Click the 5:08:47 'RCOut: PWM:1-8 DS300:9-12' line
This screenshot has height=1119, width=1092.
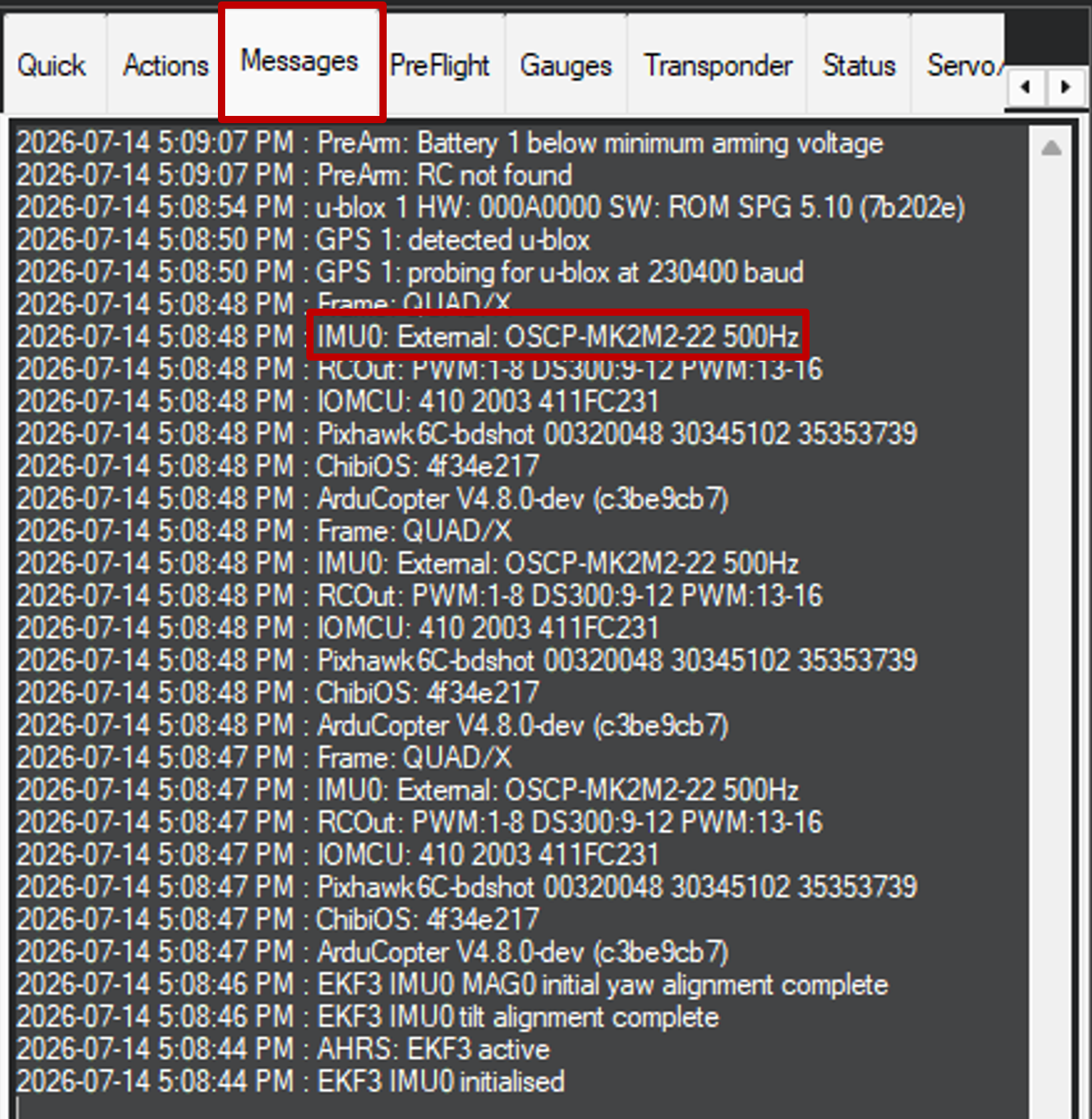pyautogui.click(x=420, y=822)
